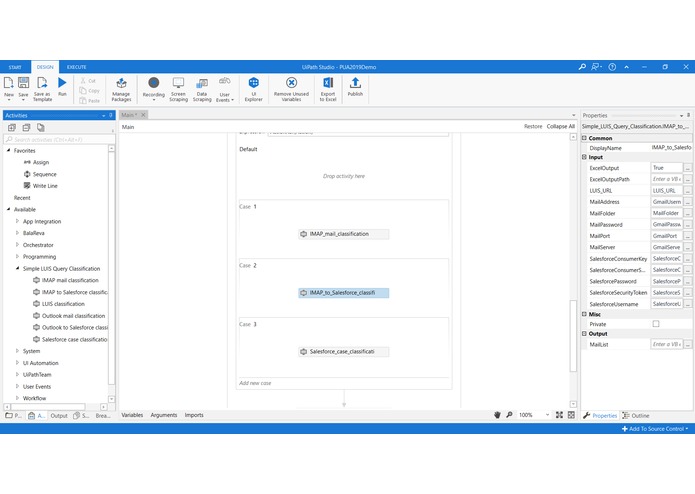The height and width of the screenshot is (494, 695).
Task: Open the zoom percentage dropdown
Action: 547,415
